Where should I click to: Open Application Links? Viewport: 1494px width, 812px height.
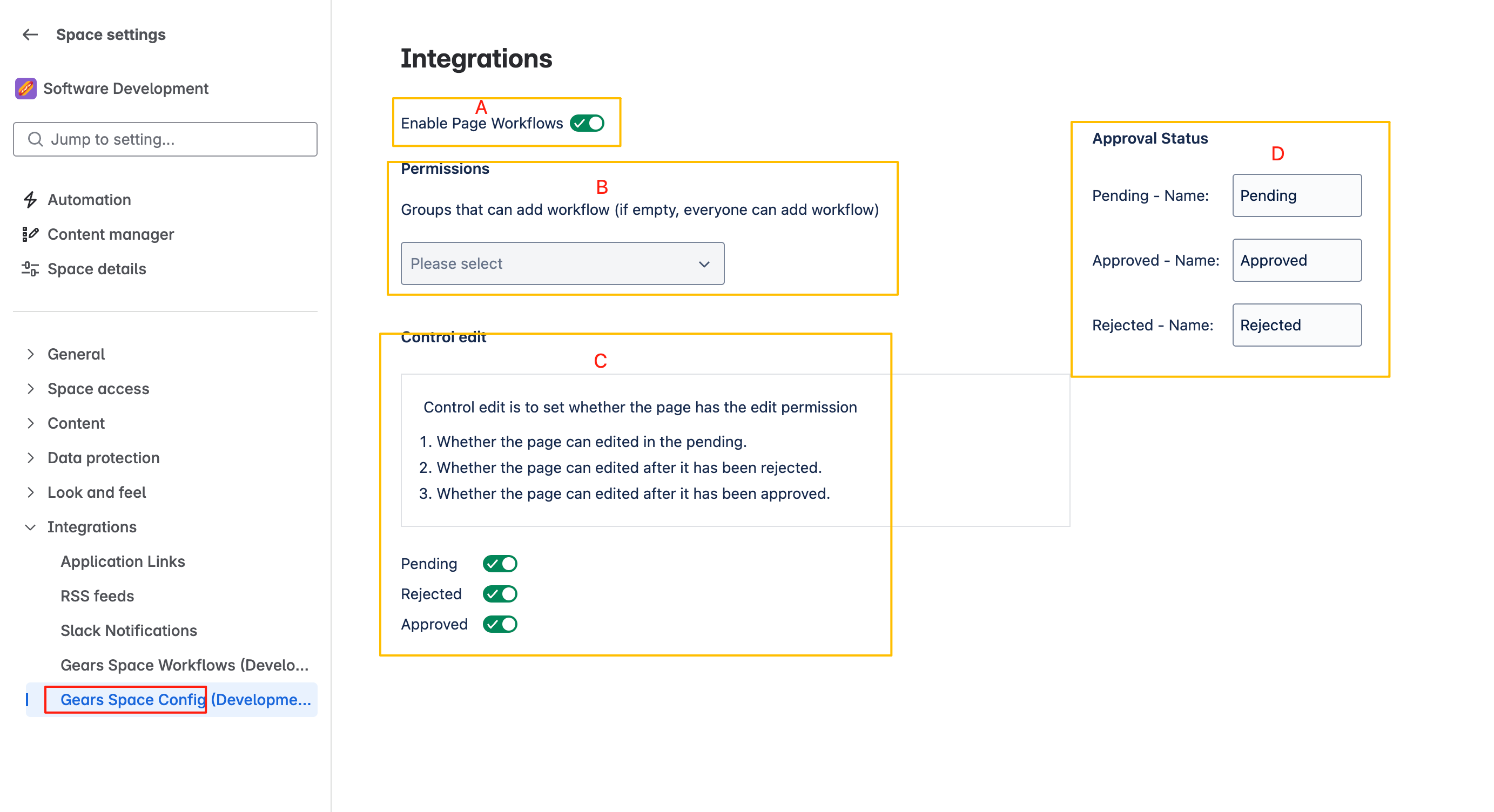(123, 561)
